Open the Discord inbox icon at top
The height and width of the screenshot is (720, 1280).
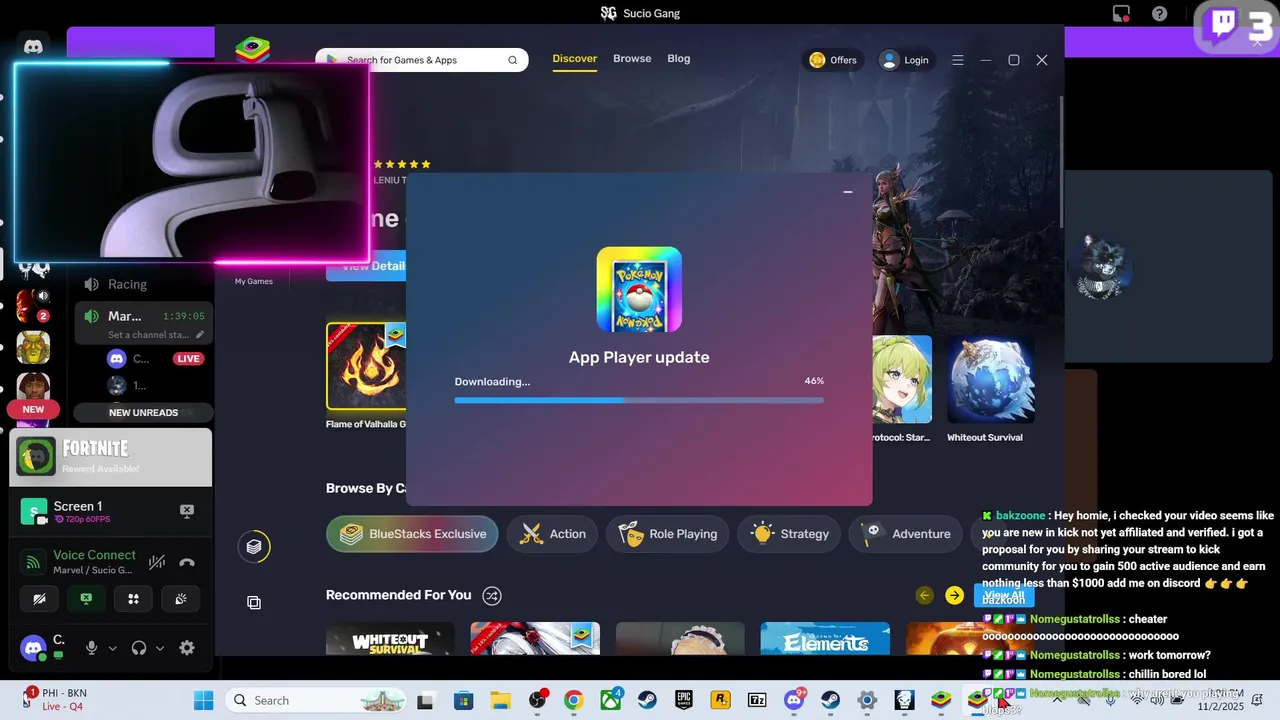click(x=1121, y=14)
